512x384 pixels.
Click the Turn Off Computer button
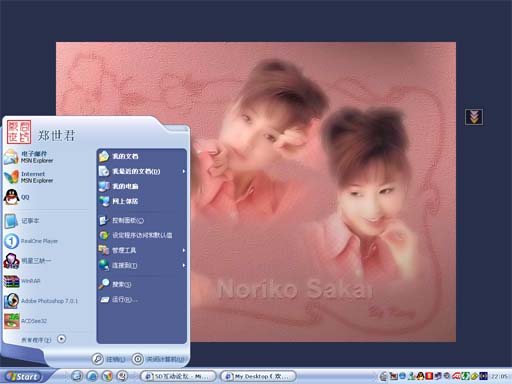coord(158,359)
